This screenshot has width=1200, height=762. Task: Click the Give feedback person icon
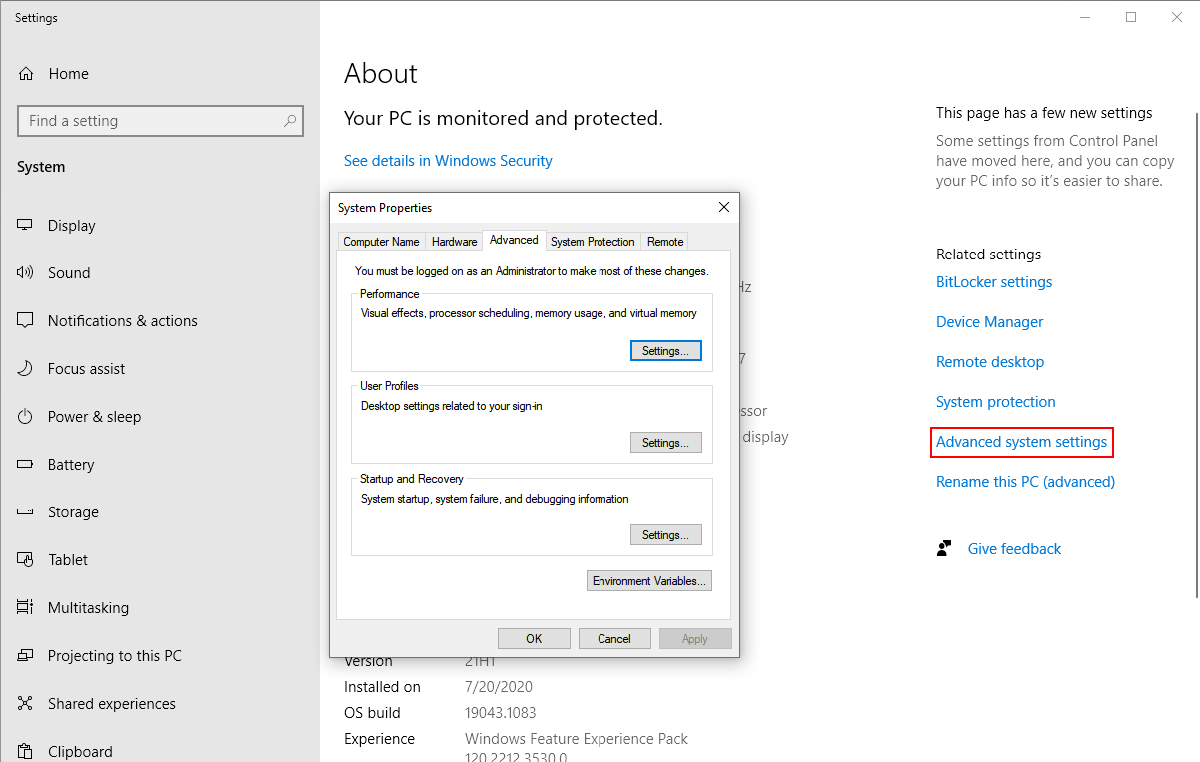point(943,549)
